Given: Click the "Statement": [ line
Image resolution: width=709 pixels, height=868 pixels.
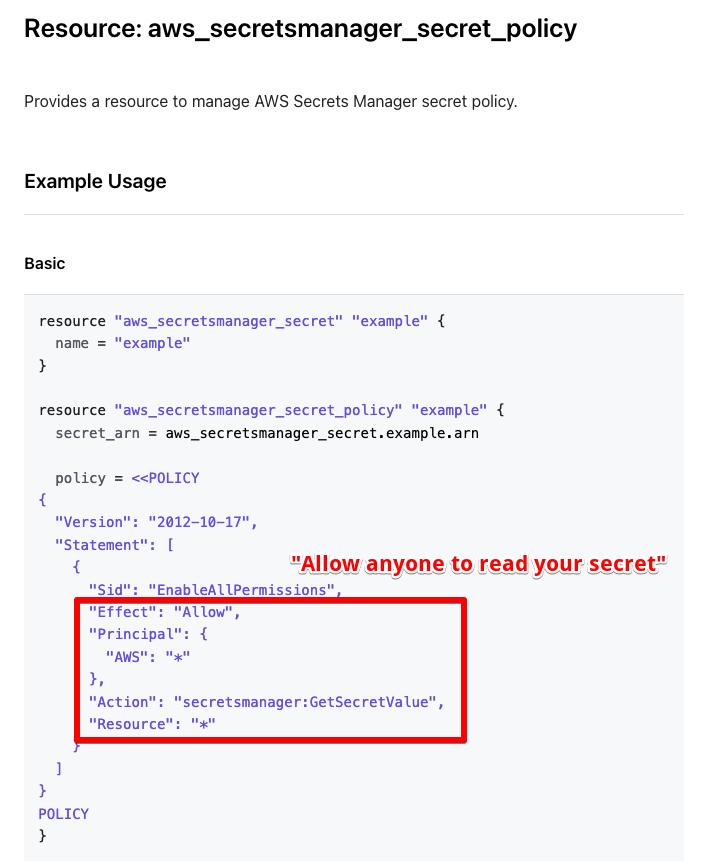Looking at the screenshot, I should [114, 545].
